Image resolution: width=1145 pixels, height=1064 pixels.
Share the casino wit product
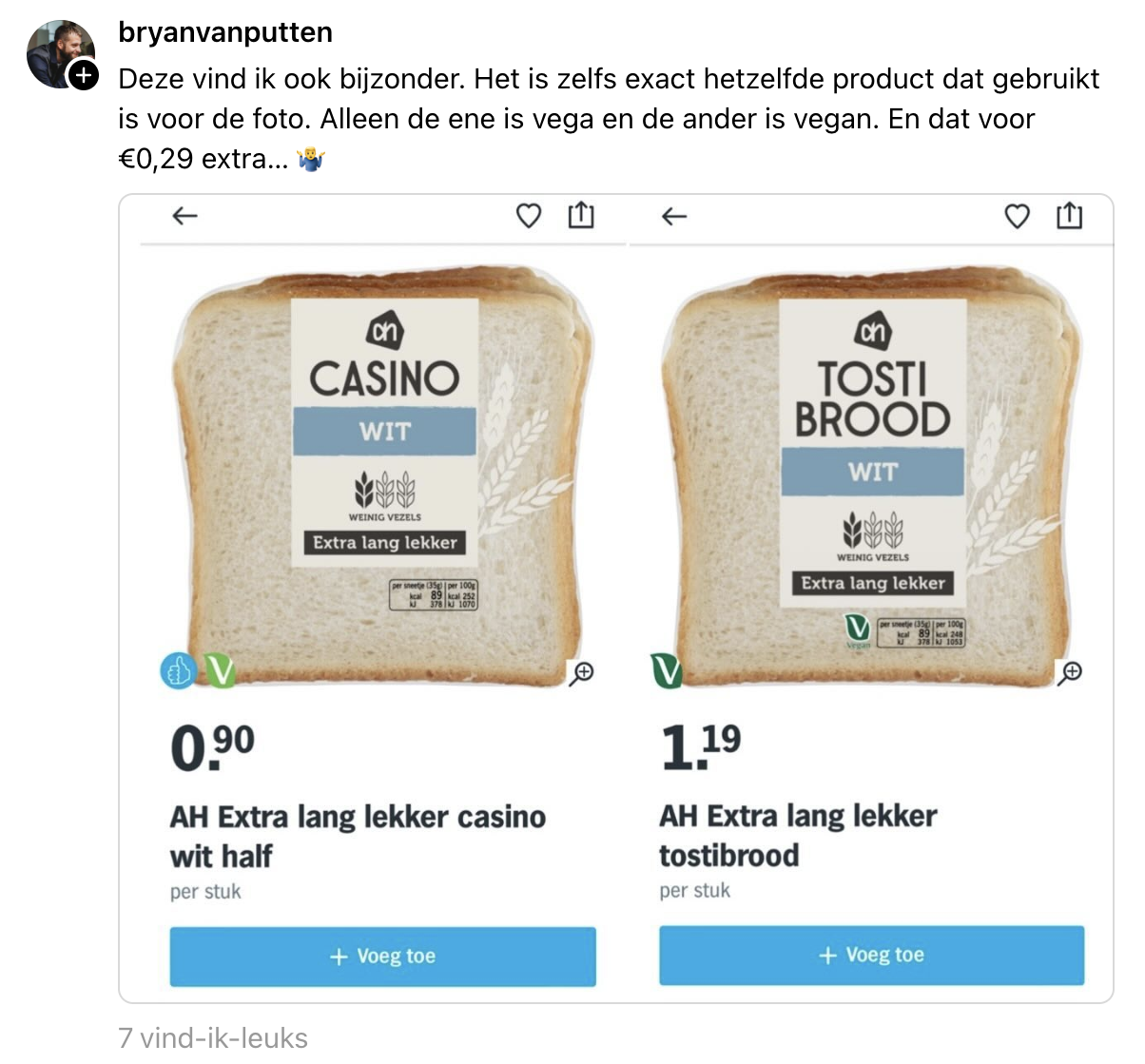[x=581, y=216]
